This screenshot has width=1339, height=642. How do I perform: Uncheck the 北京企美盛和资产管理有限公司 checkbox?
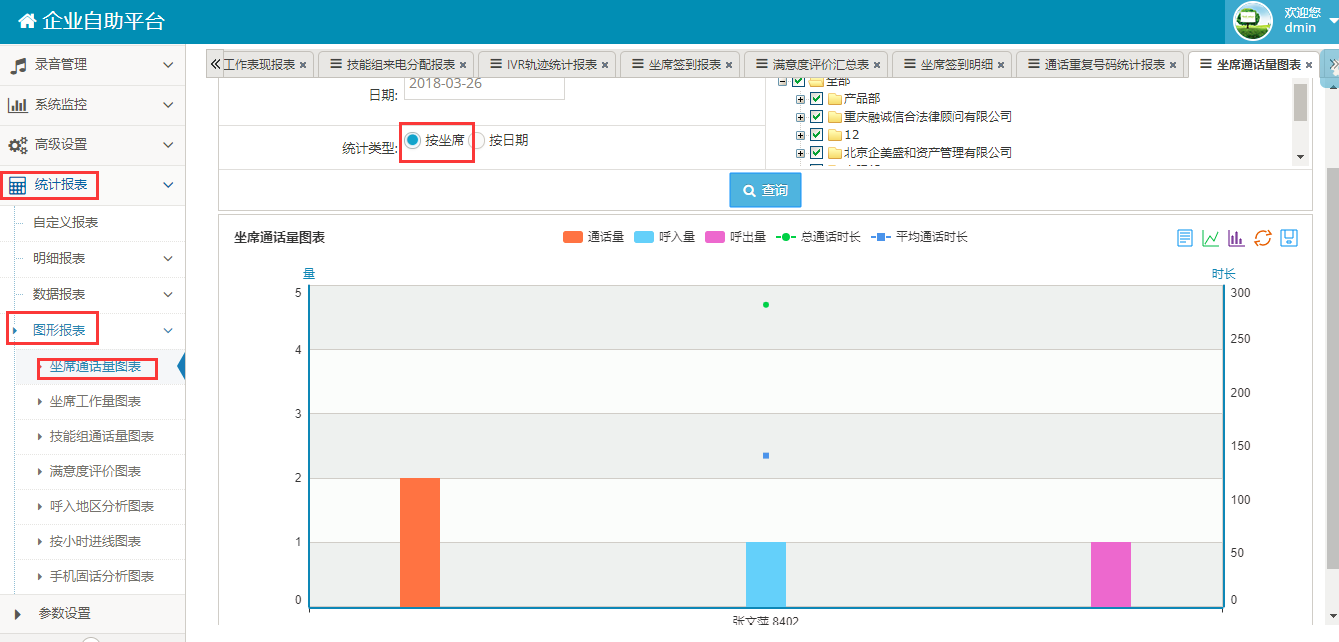pyautogui.click(x=816, y=153)
